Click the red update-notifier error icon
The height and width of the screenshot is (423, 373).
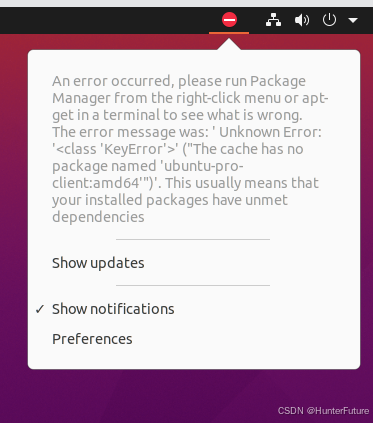pyautogui.click(x=229, y=20)
